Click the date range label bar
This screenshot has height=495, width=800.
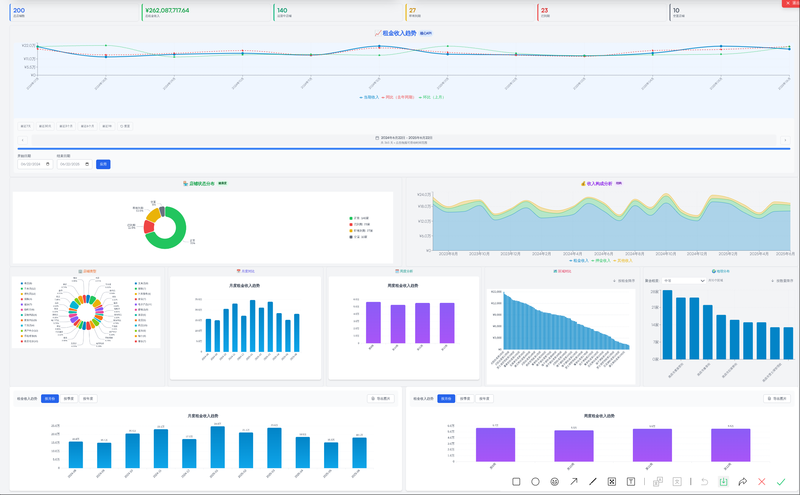click(x=404, y=140)
